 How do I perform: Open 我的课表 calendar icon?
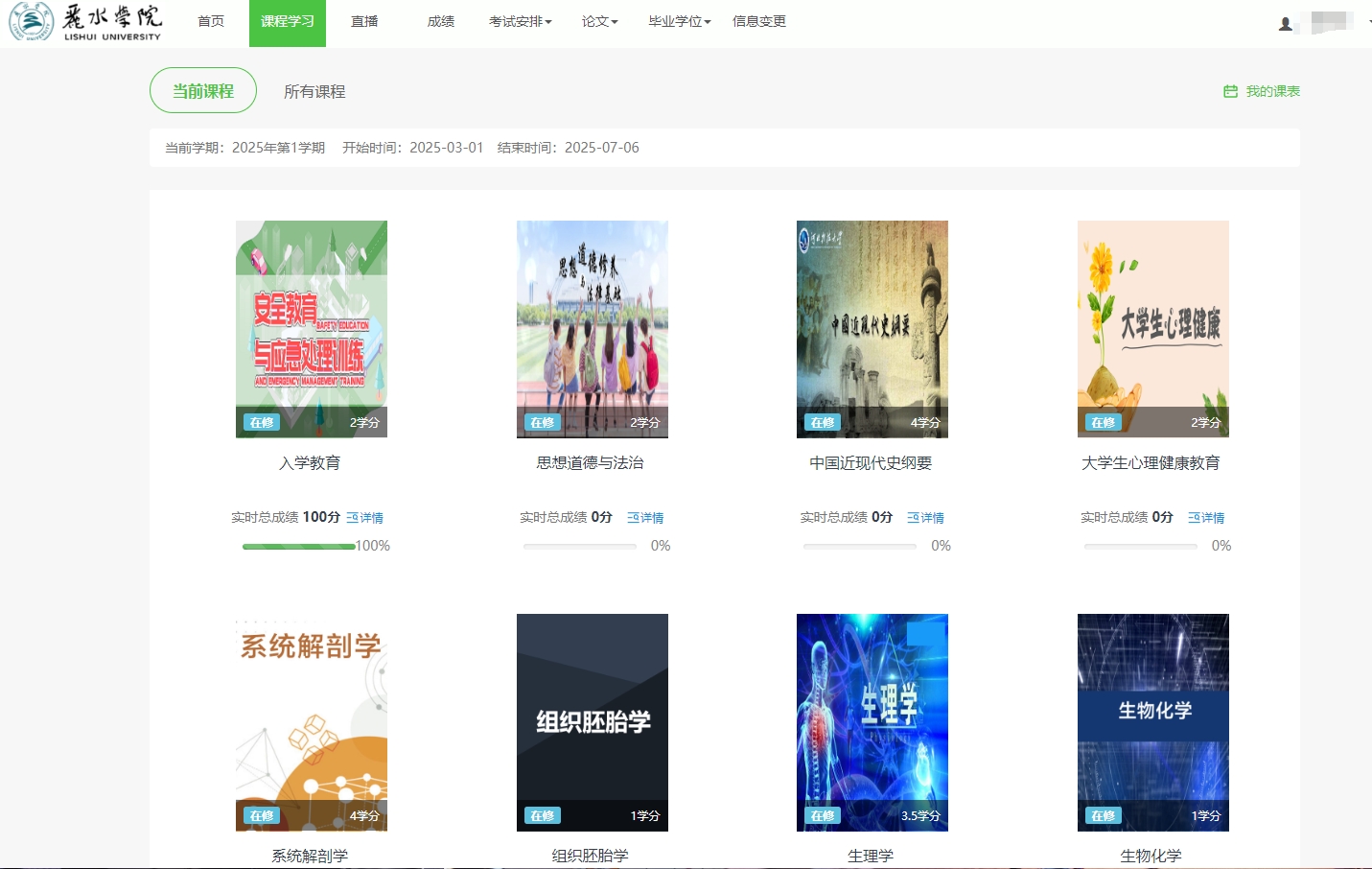point(1230,91)
